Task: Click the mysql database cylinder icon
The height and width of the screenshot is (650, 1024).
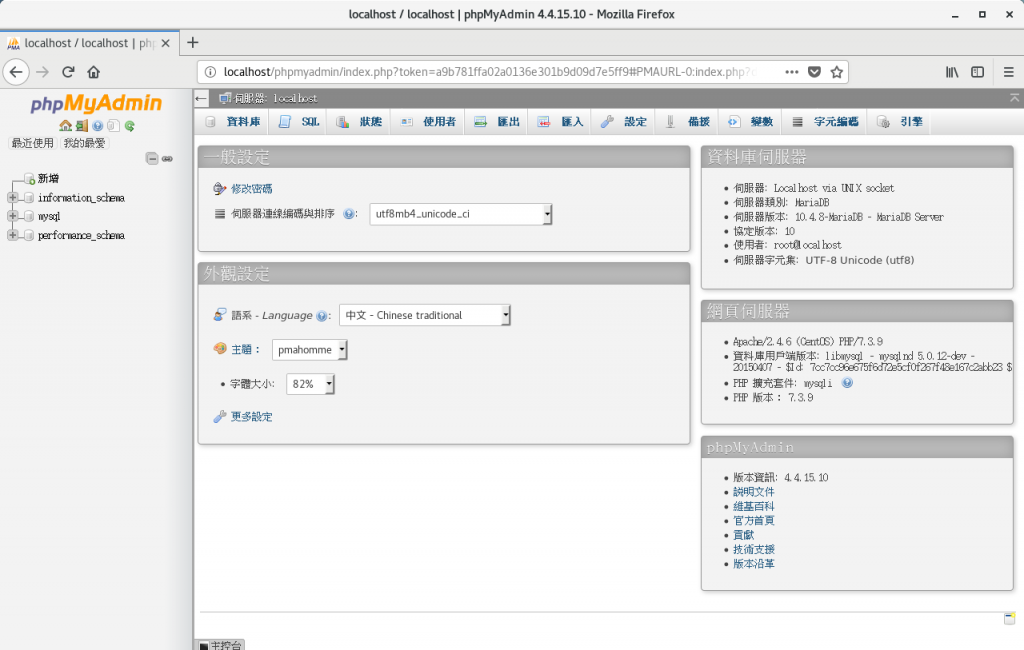Action: [x=29, y=216]
